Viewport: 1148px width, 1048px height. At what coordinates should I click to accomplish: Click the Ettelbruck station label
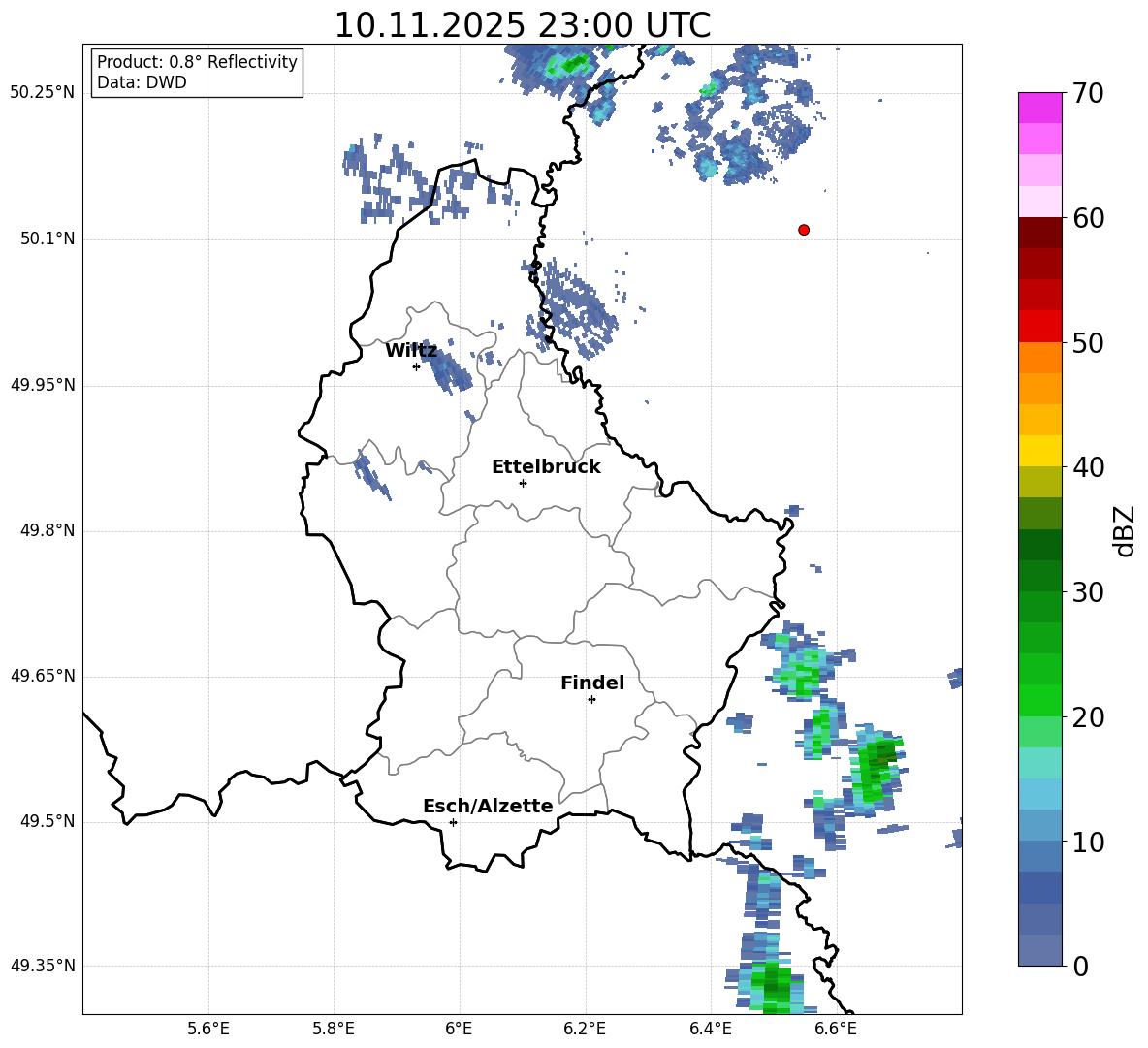click(546, 467)
